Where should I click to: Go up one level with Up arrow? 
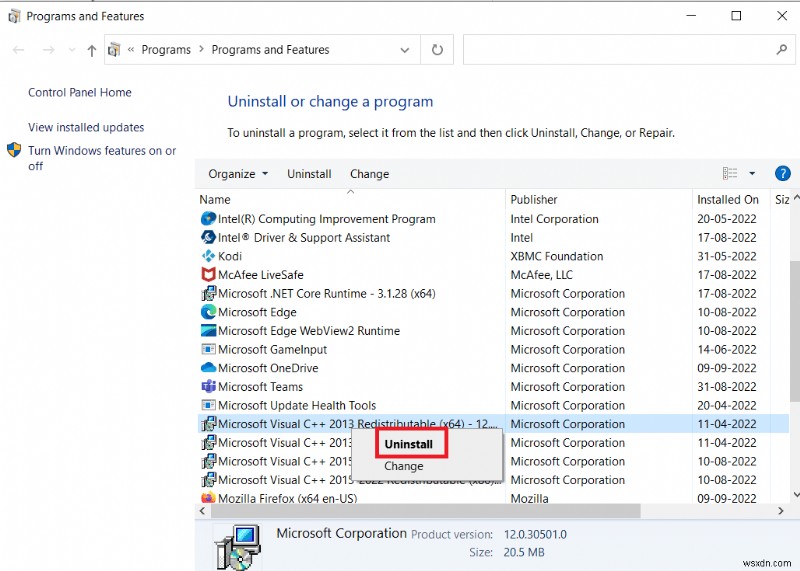pyautogui.click(x=92, y=50)
